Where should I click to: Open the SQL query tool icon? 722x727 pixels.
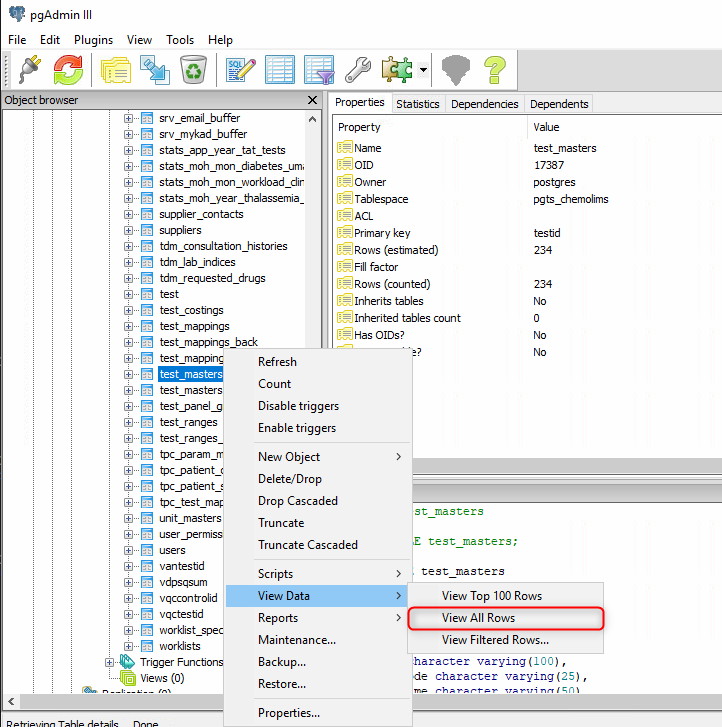pos(240,70)
